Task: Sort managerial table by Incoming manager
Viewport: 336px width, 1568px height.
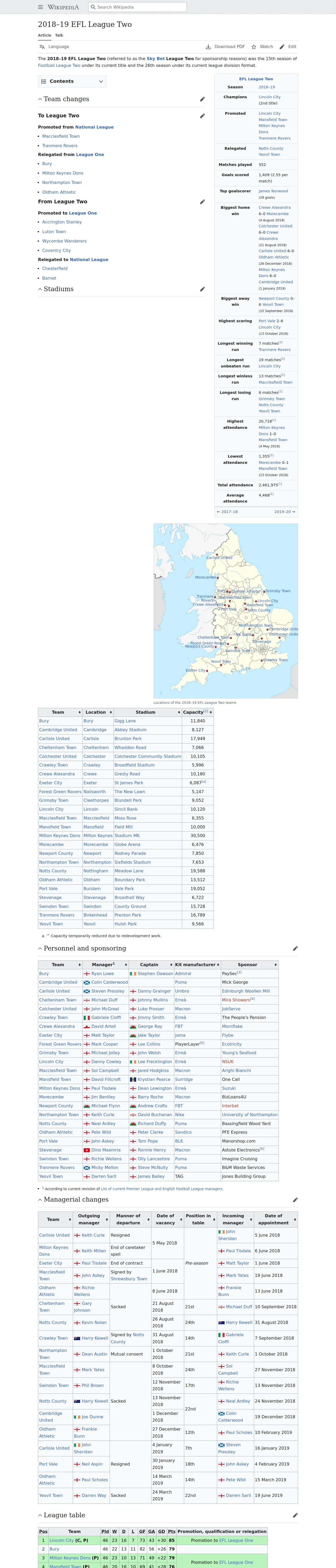Action: pos(235,1219)
